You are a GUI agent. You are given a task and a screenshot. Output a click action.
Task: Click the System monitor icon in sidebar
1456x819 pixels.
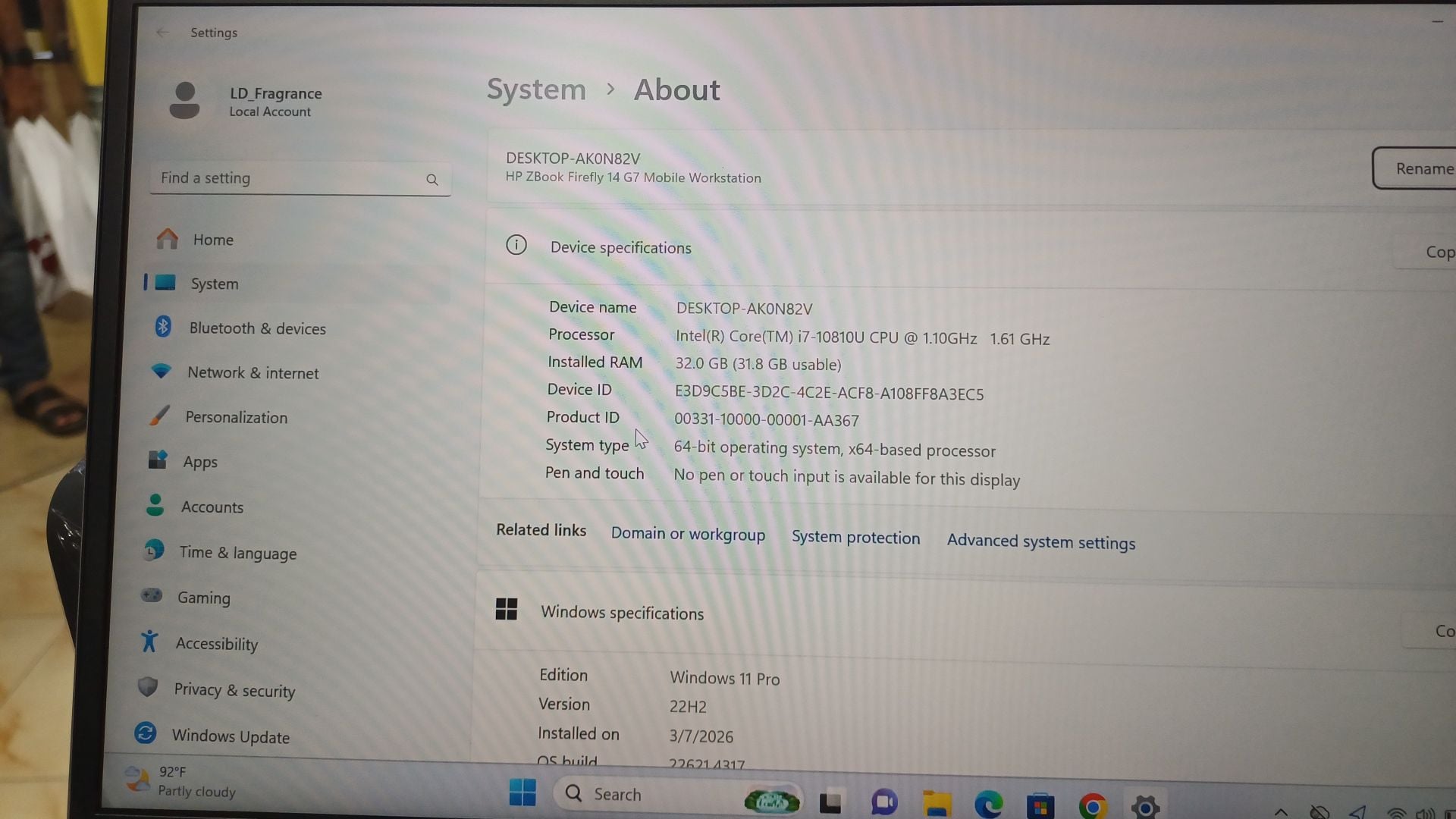click(165, 283)
